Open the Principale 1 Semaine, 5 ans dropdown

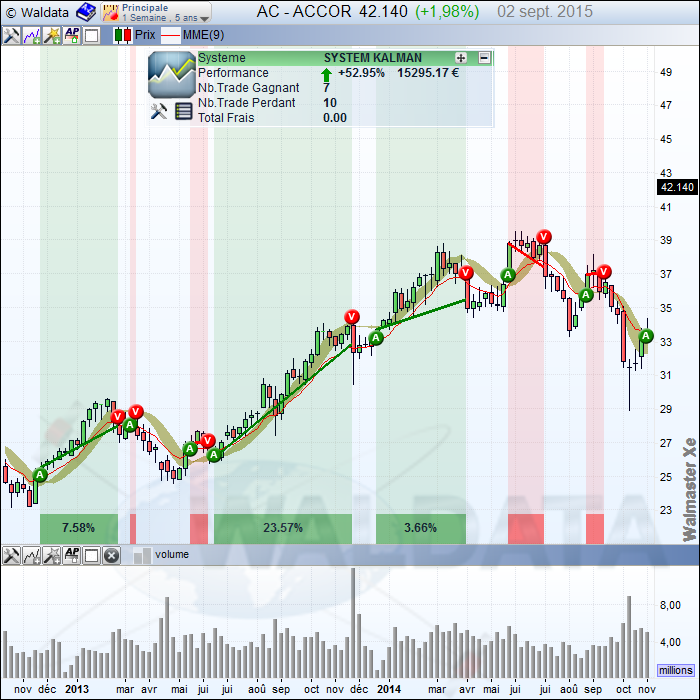click(156, 12)
